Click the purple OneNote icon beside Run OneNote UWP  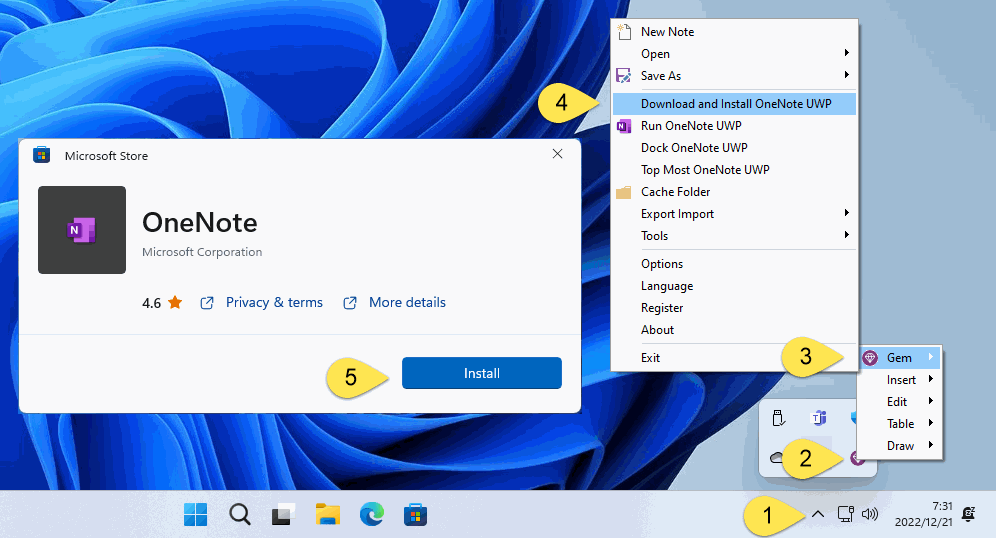tap(624, 126)
